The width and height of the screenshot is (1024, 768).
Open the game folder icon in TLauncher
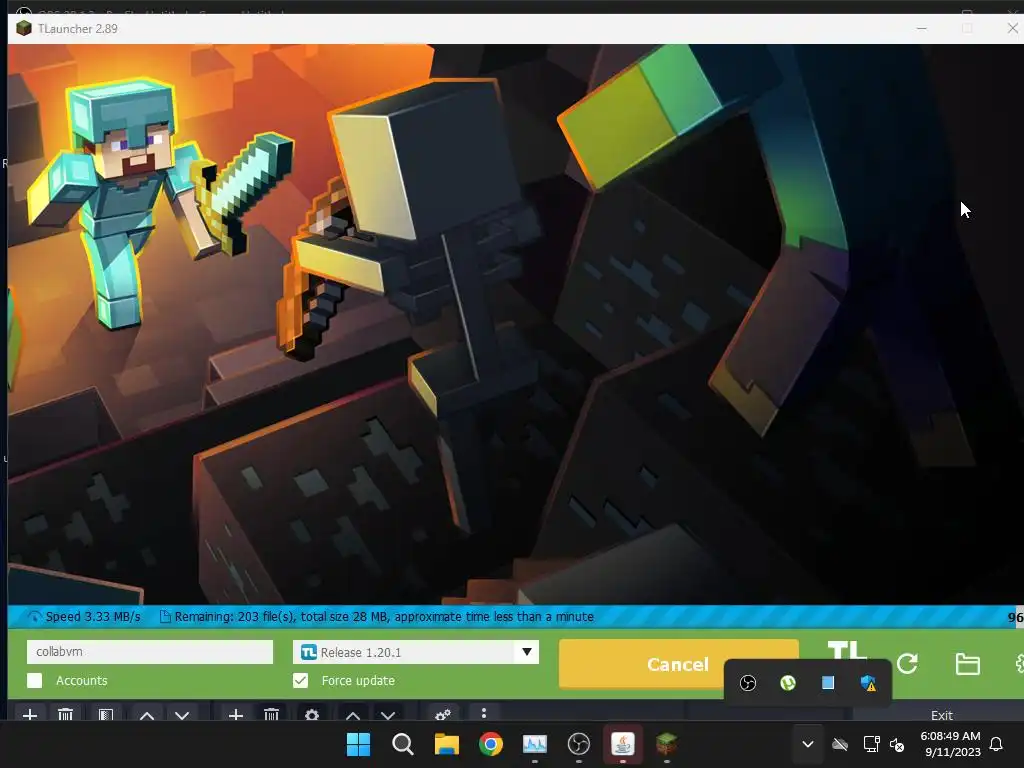pyautogui.click(x=967, y=664)
